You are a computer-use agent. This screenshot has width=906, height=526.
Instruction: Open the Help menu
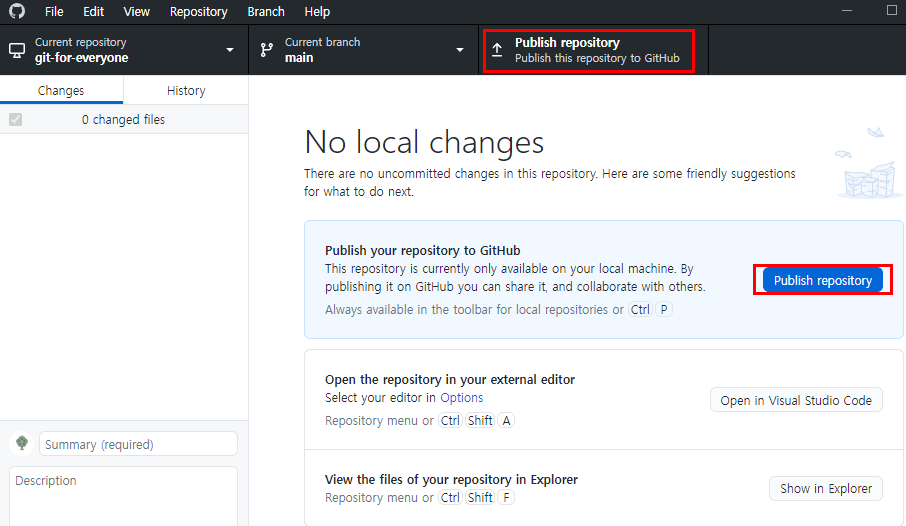[317, 12]
